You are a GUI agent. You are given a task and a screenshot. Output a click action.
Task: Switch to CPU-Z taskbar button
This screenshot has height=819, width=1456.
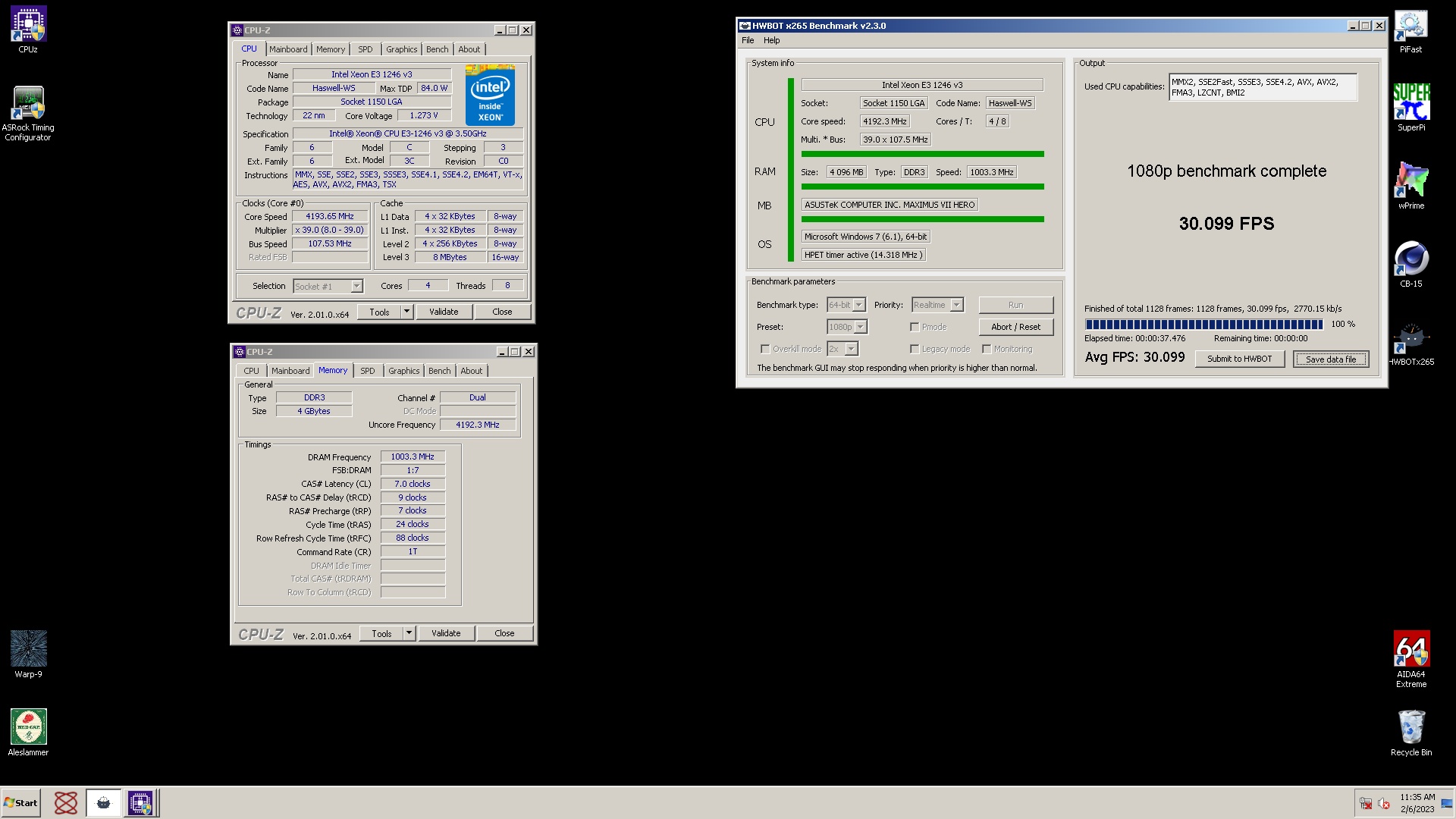coord(140,802)
